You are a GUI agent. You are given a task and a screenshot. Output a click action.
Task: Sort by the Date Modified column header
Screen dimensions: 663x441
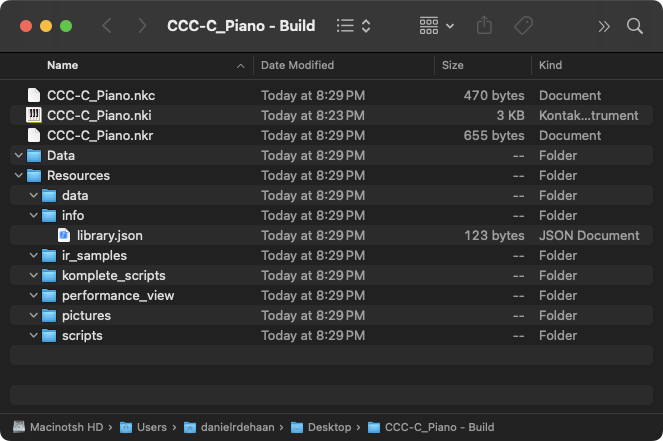point(297,65)
